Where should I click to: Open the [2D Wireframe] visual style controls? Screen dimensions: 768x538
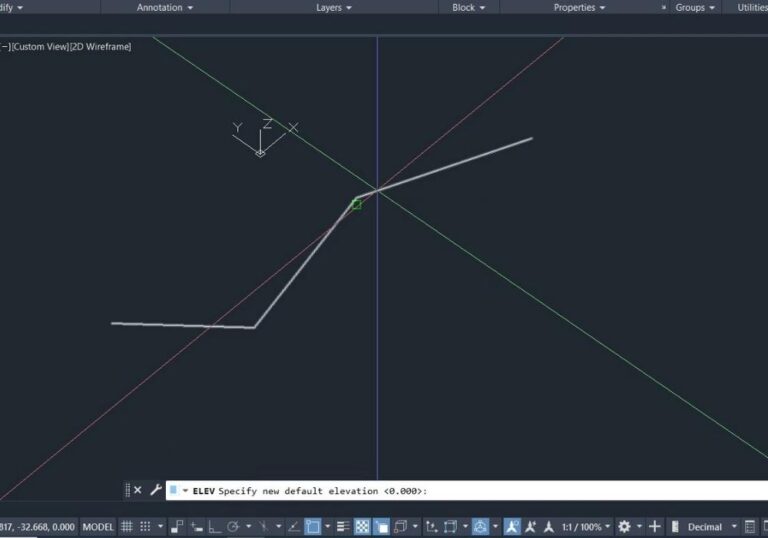(100, 47)
